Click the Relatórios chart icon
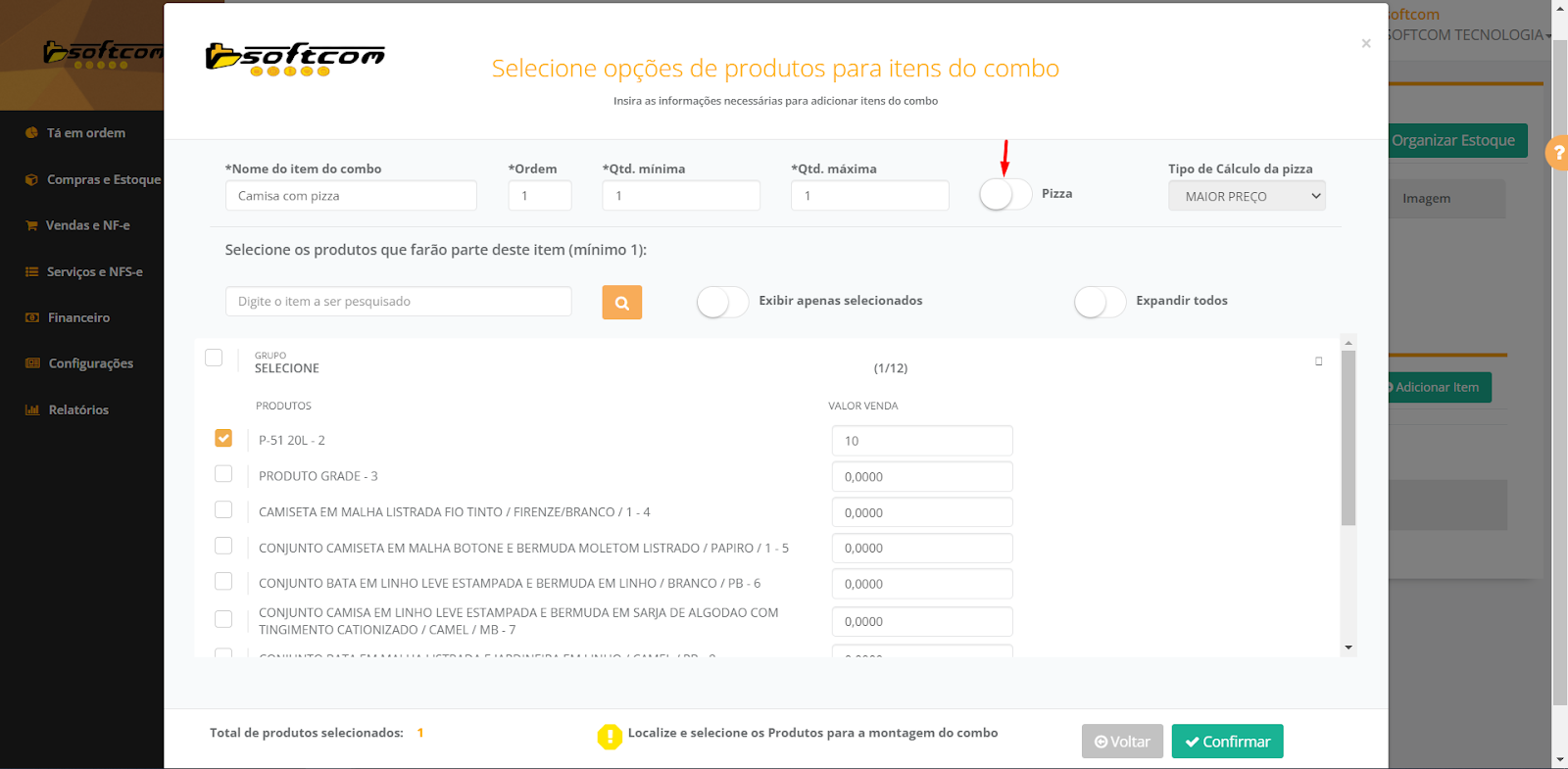Viewport: 1568px width, 769px height. [31, 410]
